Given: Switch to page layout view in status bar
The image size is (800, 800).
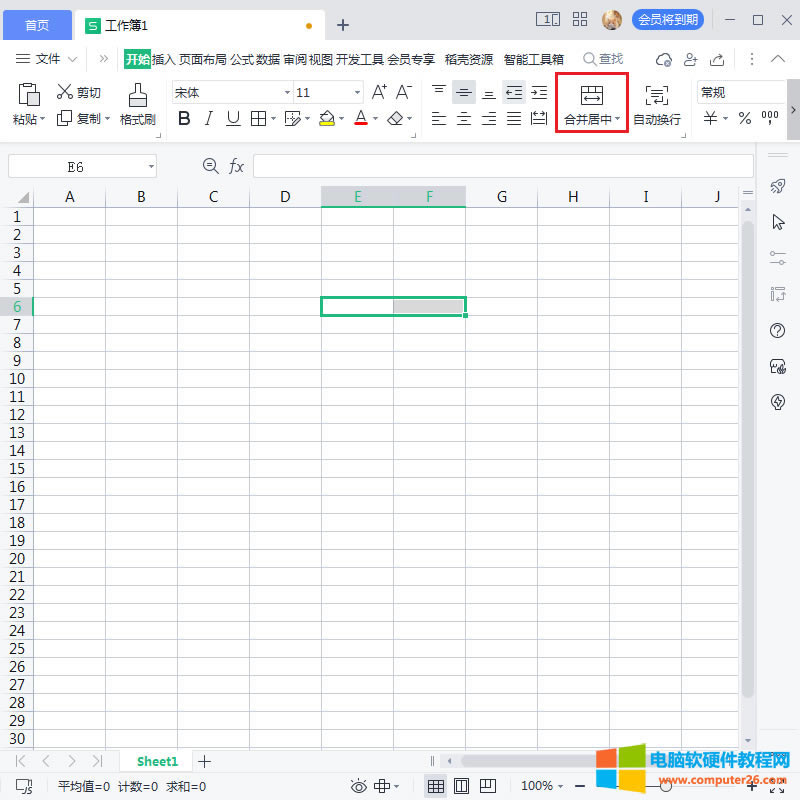Looking at the screenshot, I should (461, 786).
